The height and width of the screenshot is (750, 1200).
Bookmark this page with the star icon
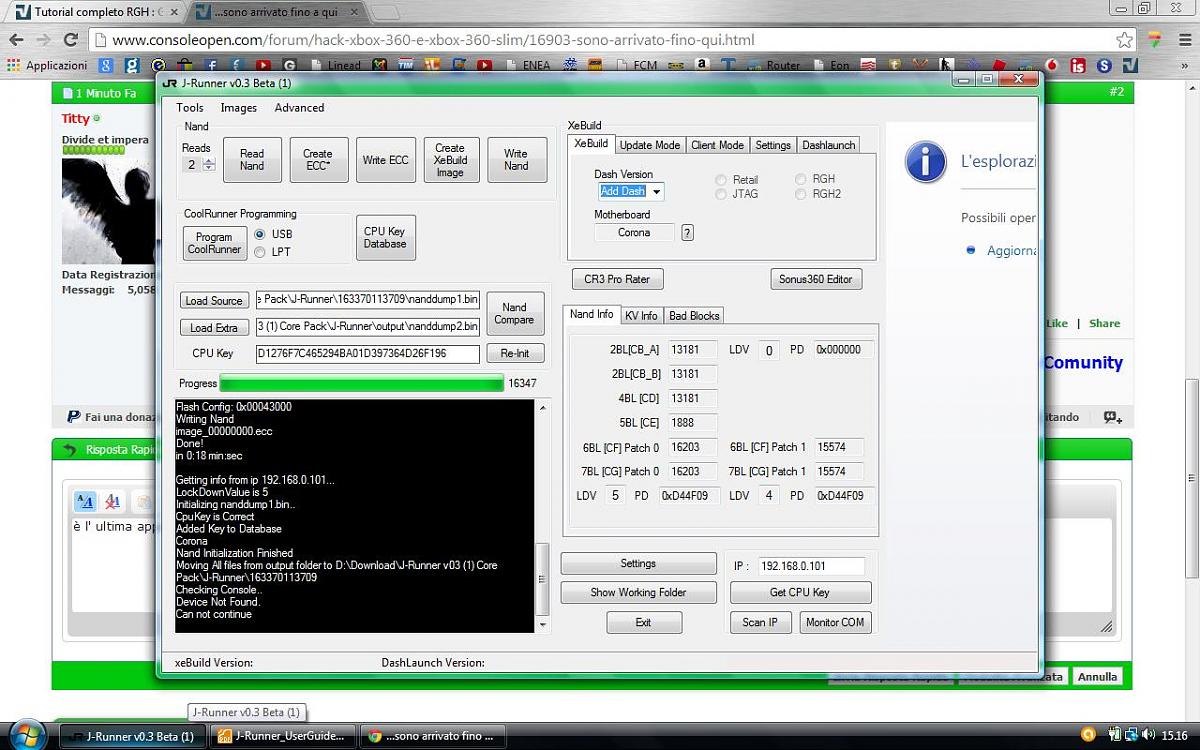click(1125, 40)
